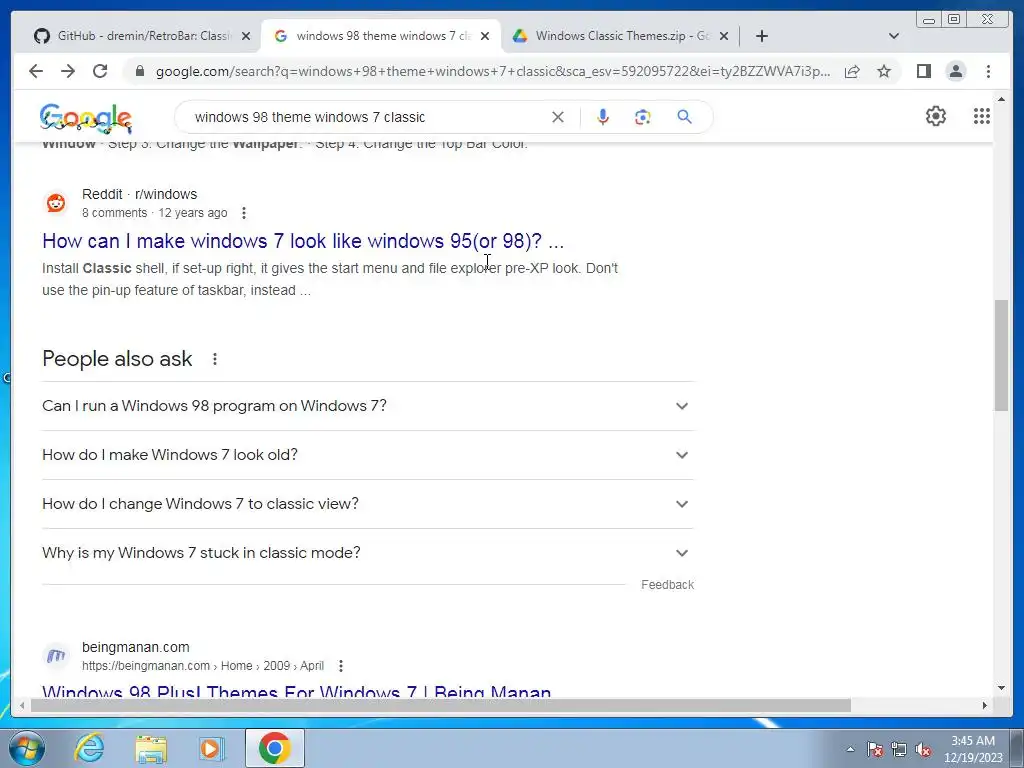This screenshot has height=768, width=1024.
Task: Click the scroll up arrow
Action: click(x=1001, y=100)
